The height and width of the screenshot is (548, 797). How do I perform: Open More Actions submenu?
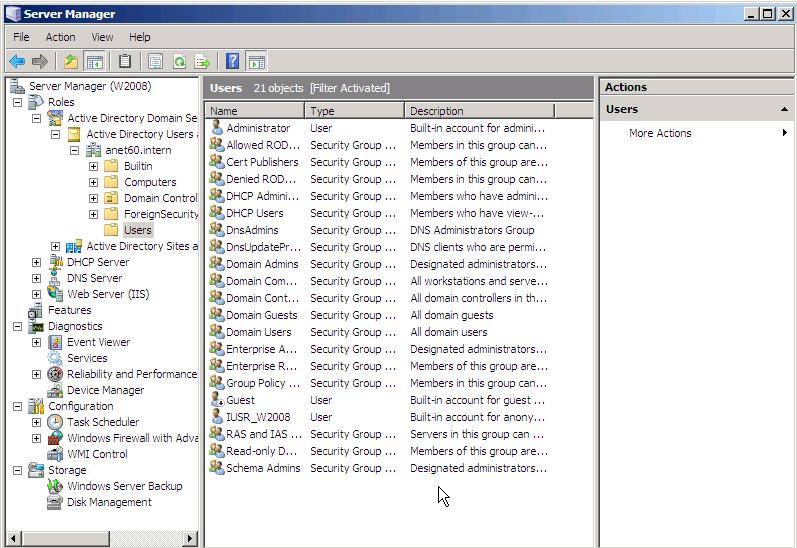(660, 133)
